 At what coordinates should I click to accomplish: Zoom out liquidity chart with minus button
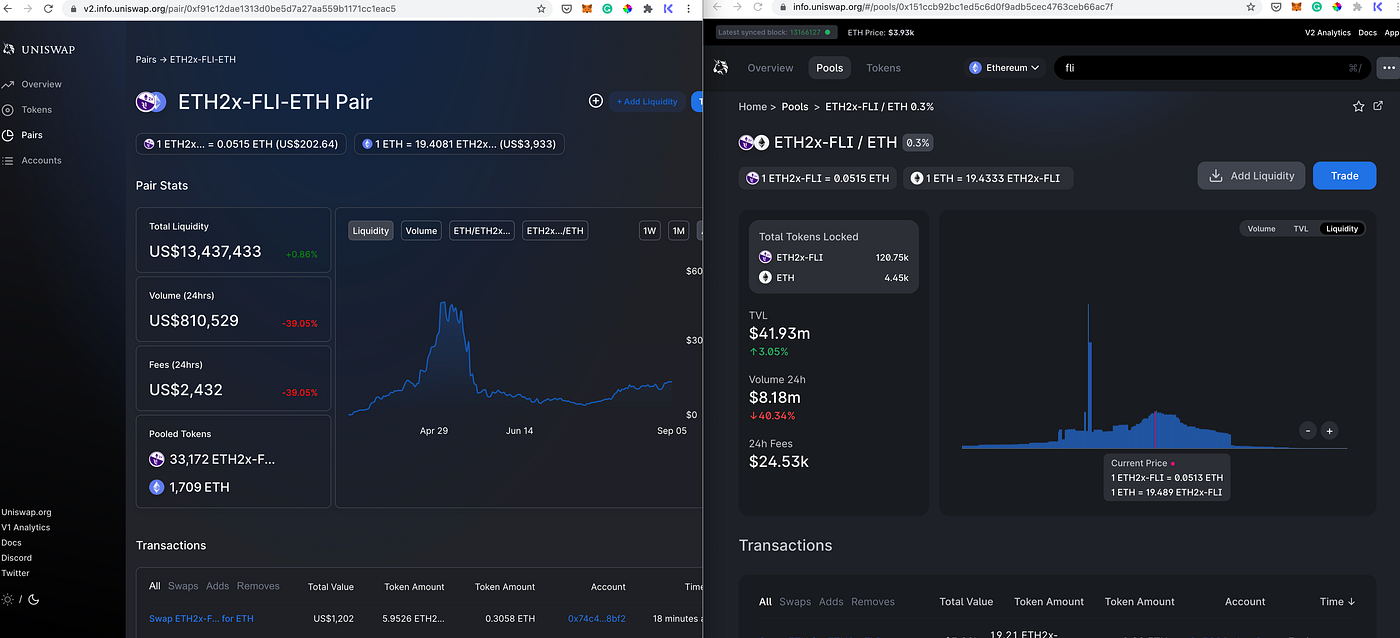pos(1308,431)
